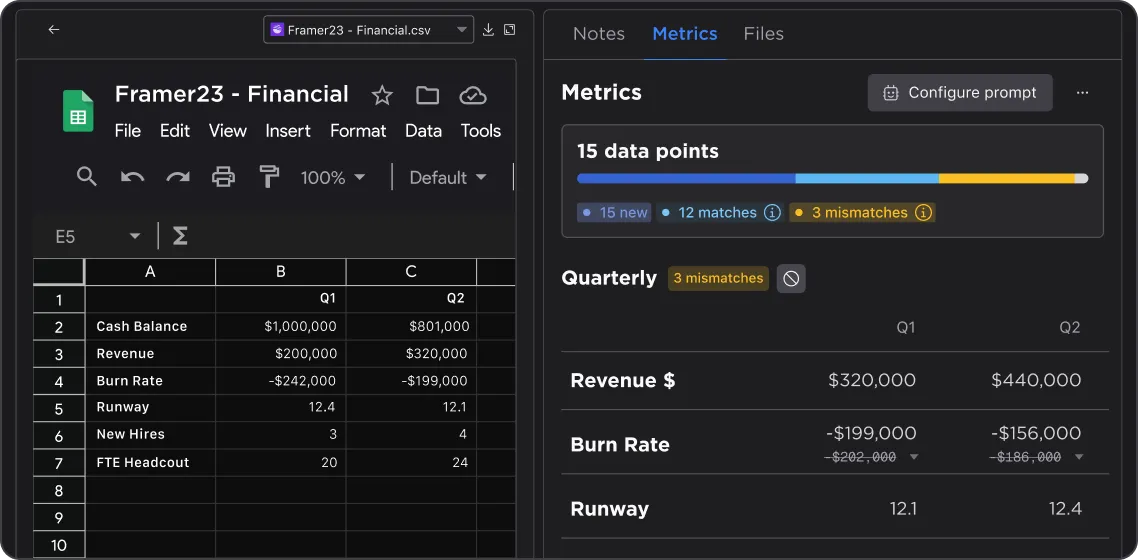Open the Format menu
Screen dimensions: 1138x560
click(x=358, y=131)
